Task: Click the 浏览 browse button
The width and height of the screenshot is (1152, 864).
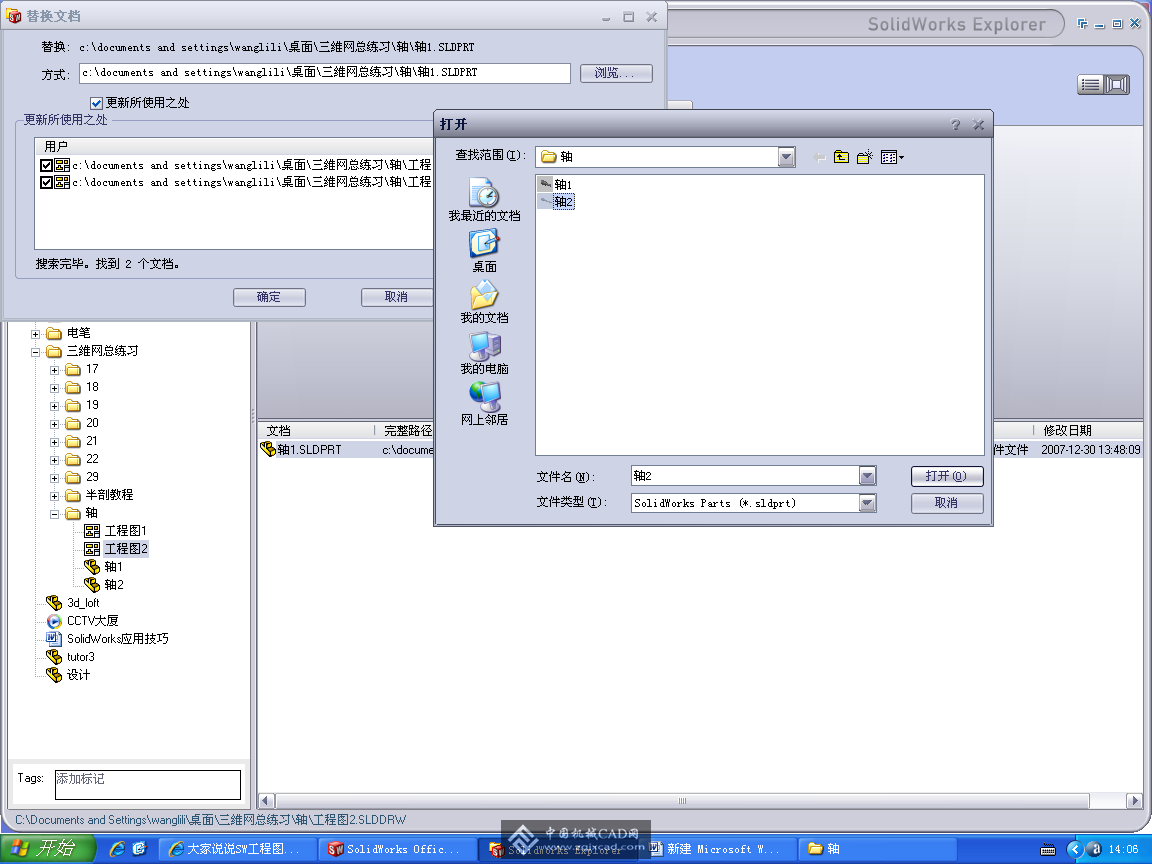Action: [x=616, y=73]
